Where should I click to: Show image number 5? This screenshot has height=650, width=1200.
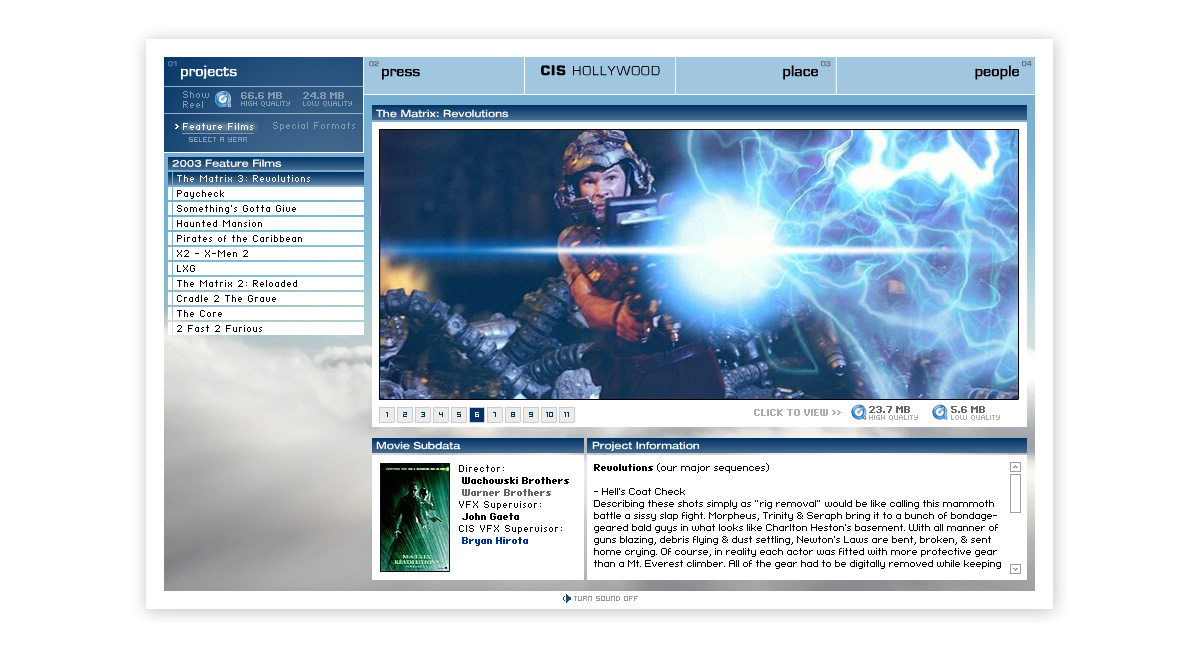click(x=459, y=415)
